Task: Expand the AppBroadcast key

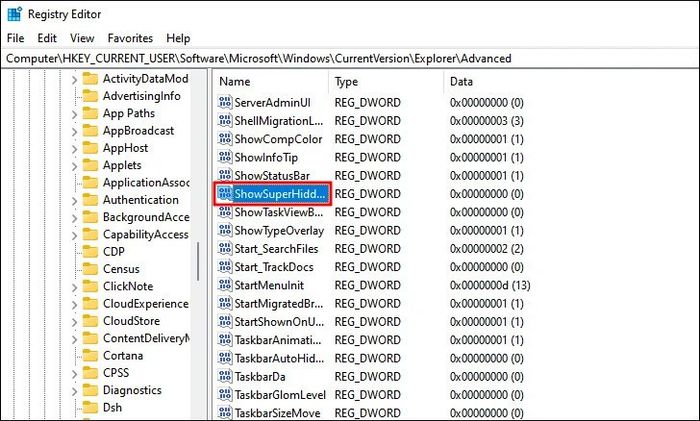Action: [75, 132]
